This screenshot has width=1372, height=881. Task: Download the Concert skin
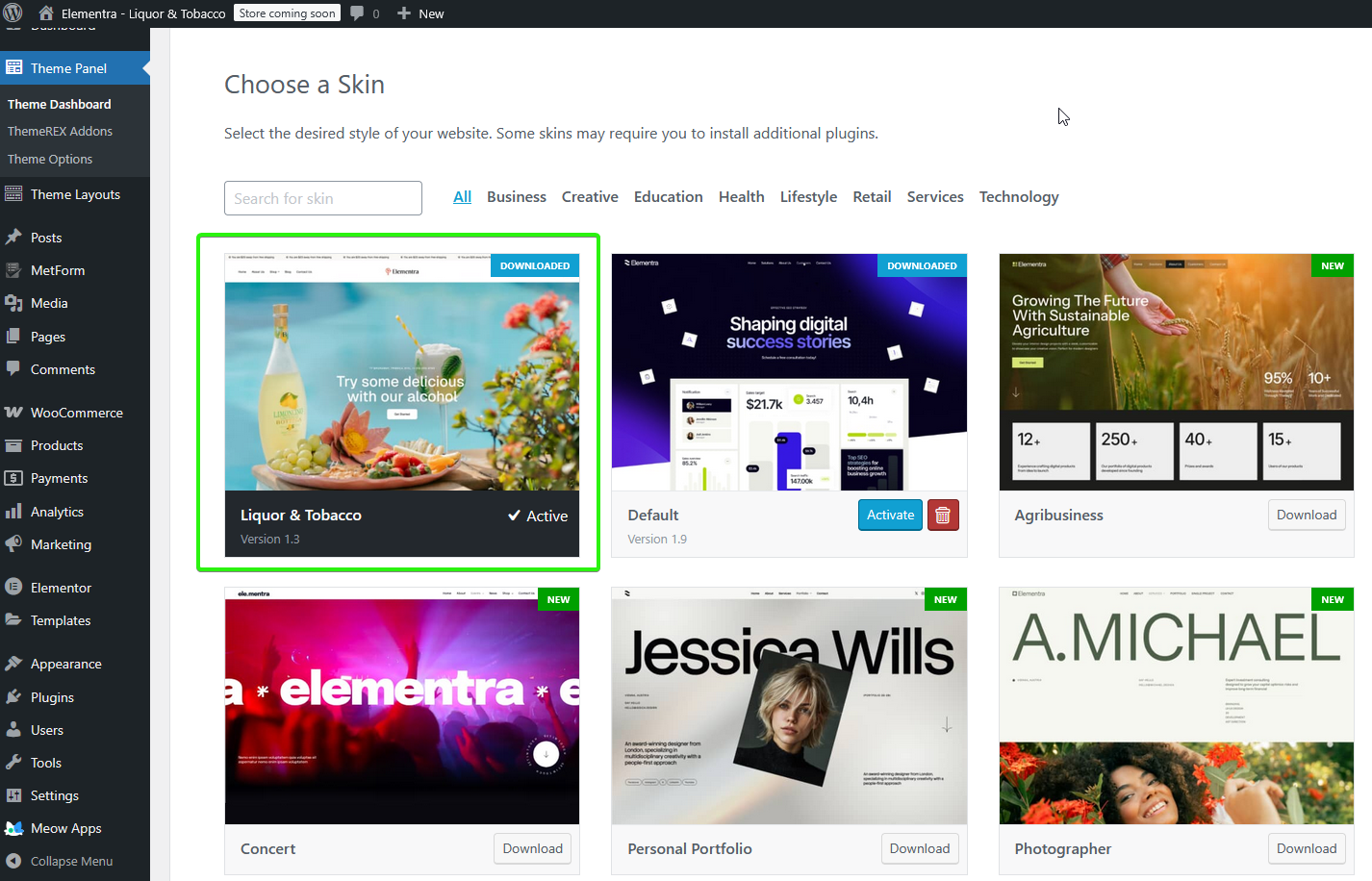point(532,848)
